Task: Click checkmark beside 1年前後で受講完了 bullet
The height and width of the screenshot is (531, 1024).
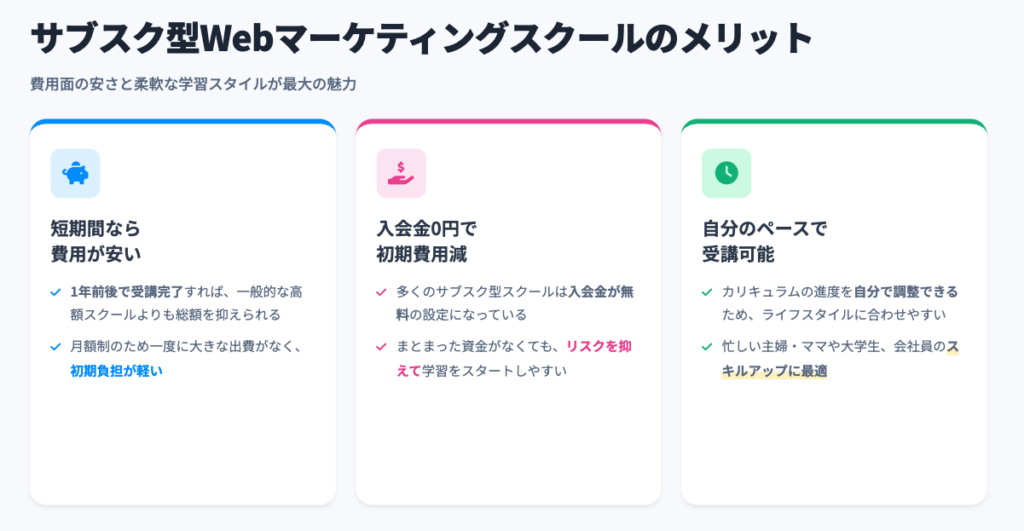Action: pos(56,292)
